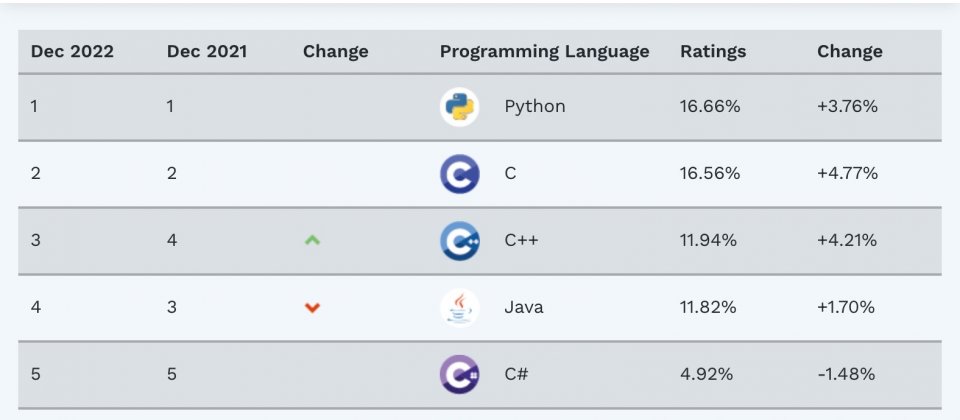The height and width of the screenshot is (420, 960).
Task: Click the Python language name
Action: click(x=534, y=107)
